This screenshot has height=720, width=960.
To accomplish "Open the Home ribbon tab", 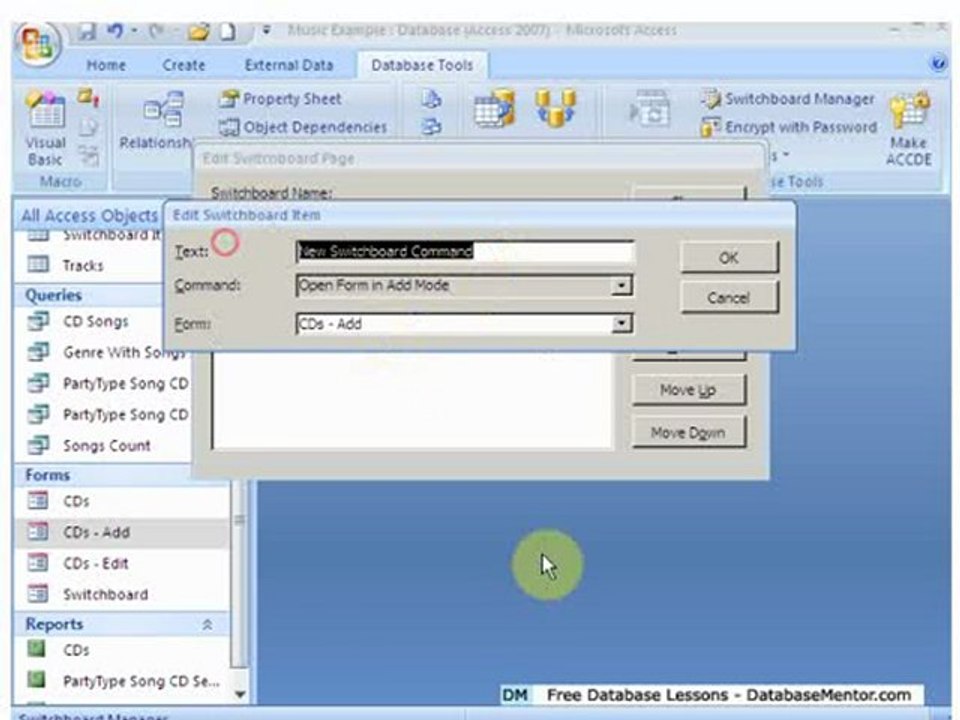I will tap(106, 65).
